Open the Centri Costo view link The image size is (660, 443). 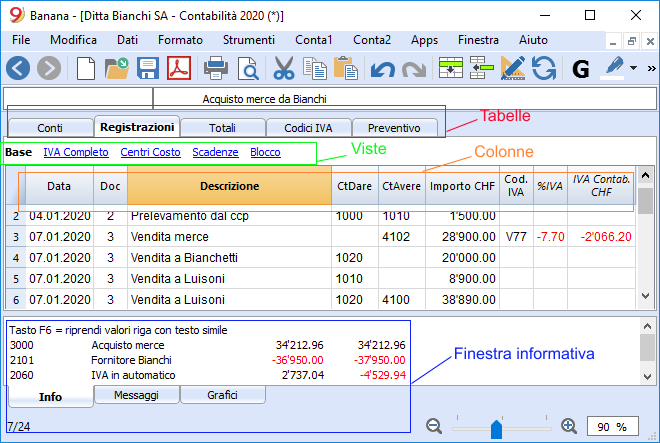(150, 152)
